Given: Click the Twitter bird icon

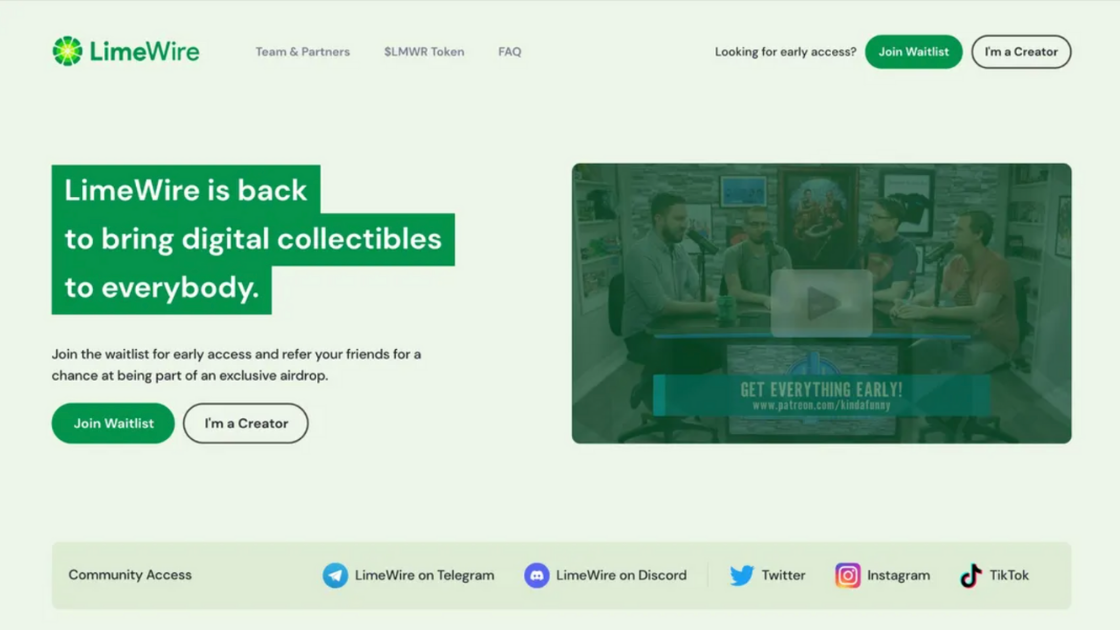Looking at the screenshot, I should (741, 575).
